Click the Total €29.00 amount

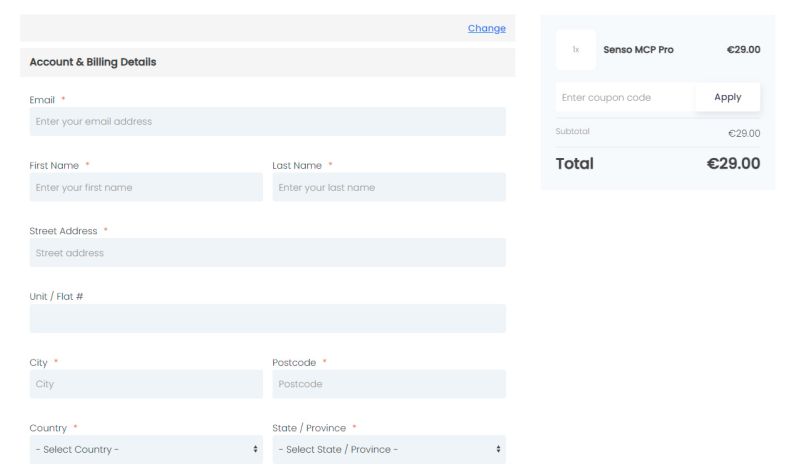733,163
